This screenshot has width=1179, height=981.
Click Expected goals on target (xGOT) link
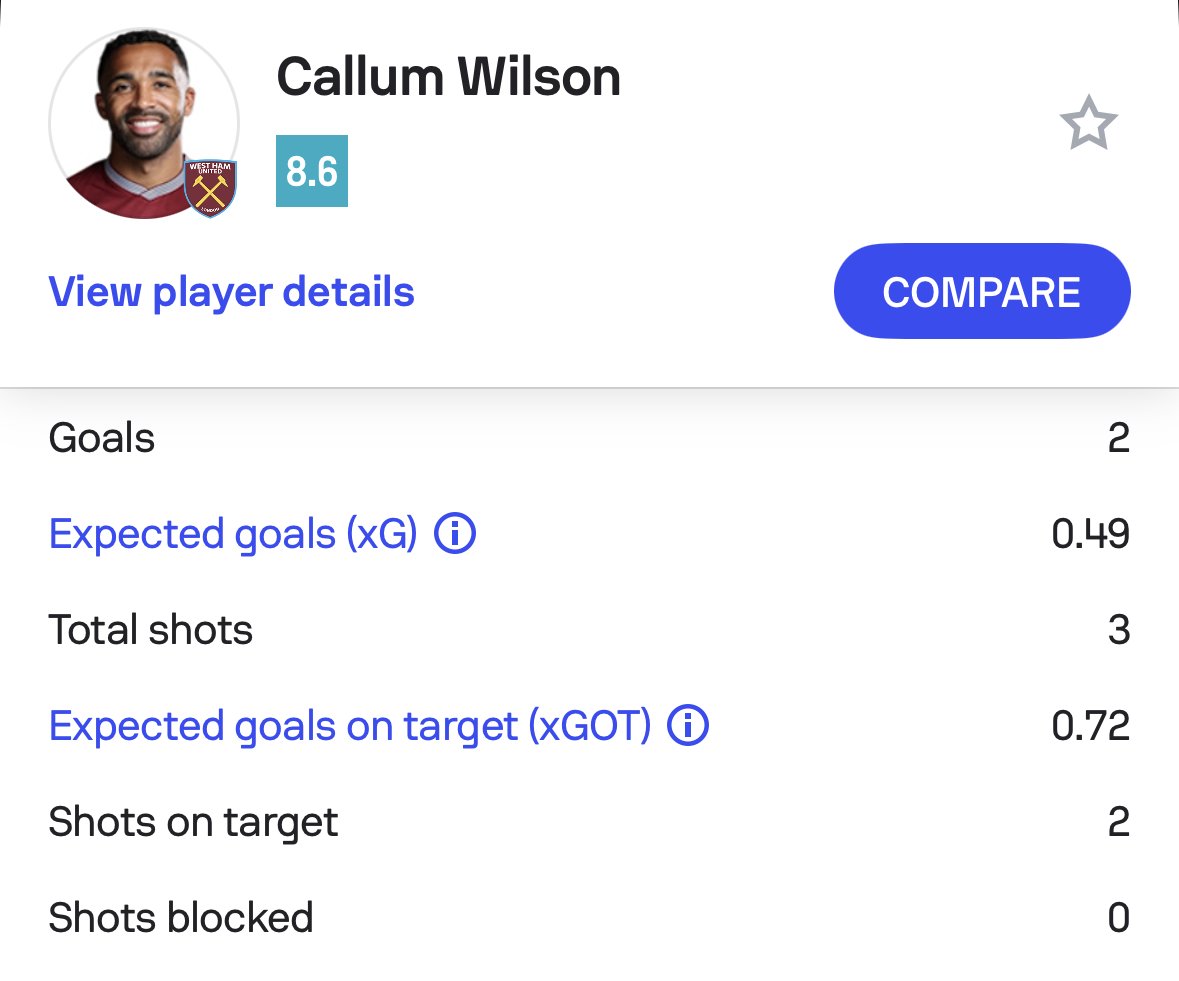tap(349, 726)
